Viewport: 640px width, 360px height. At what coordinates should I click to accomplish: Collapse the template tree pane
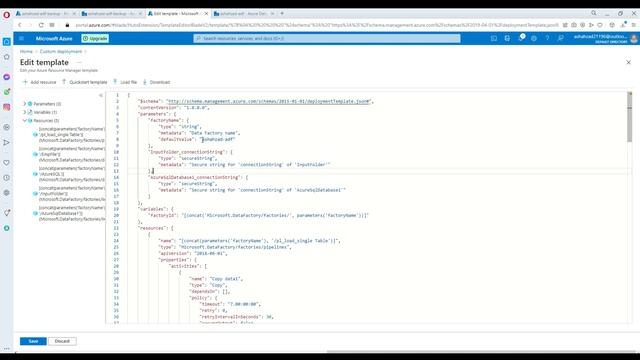pos(101,95)
